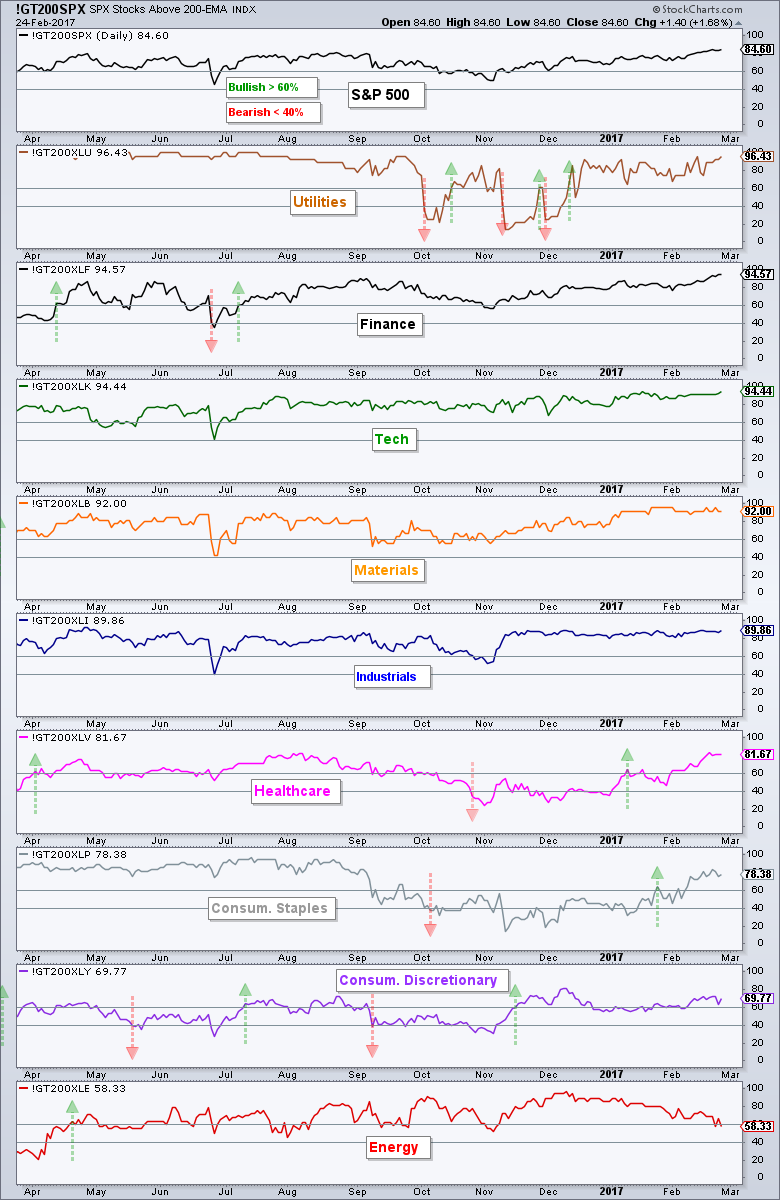
Task: Click the '!GT200XLE 58.33' legend
Action: (x=75, y=1090)
